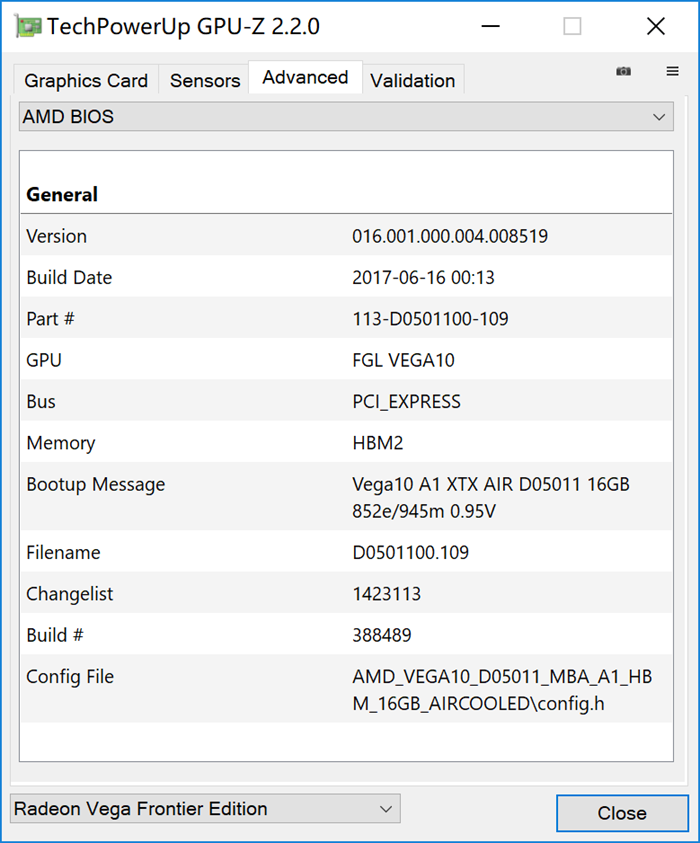Select the Bootup Message row
The image size is (700, 843).
coord(346,497)
